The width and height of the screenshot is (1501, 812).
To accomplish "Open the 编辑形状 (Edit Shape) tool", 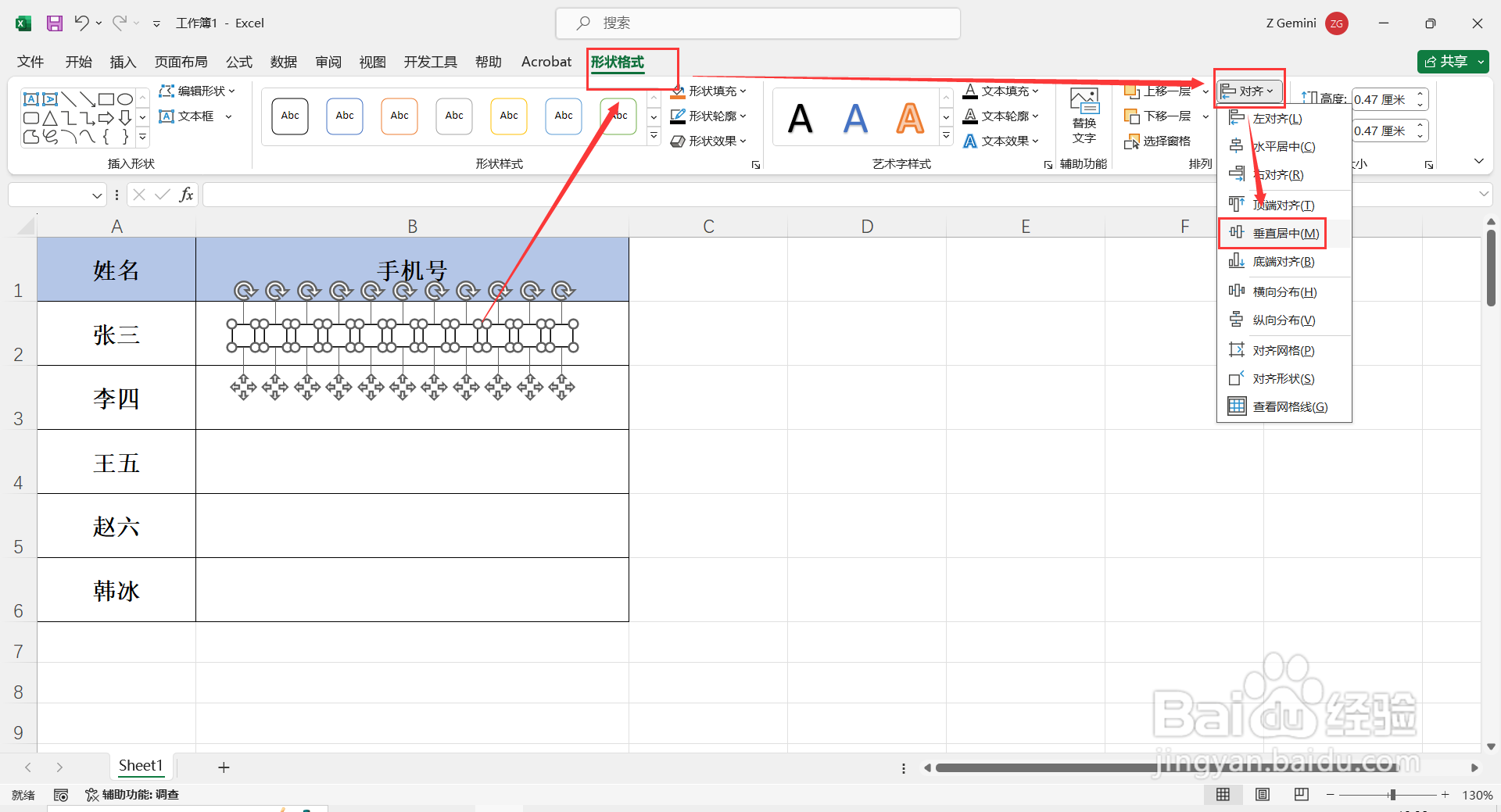I will (197, 91).
